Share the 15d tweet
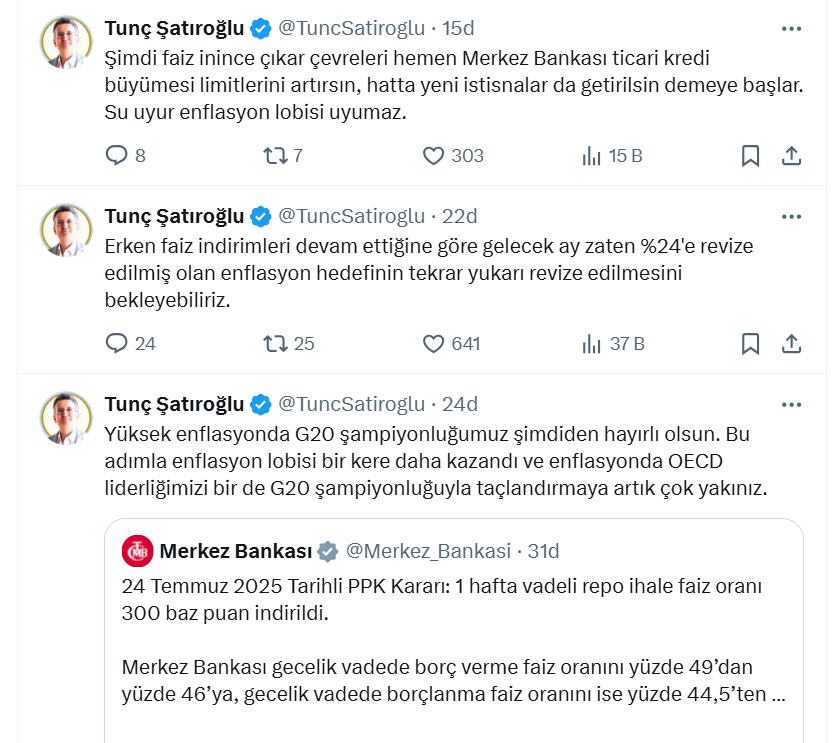The image size is (840, 743). 790,156
